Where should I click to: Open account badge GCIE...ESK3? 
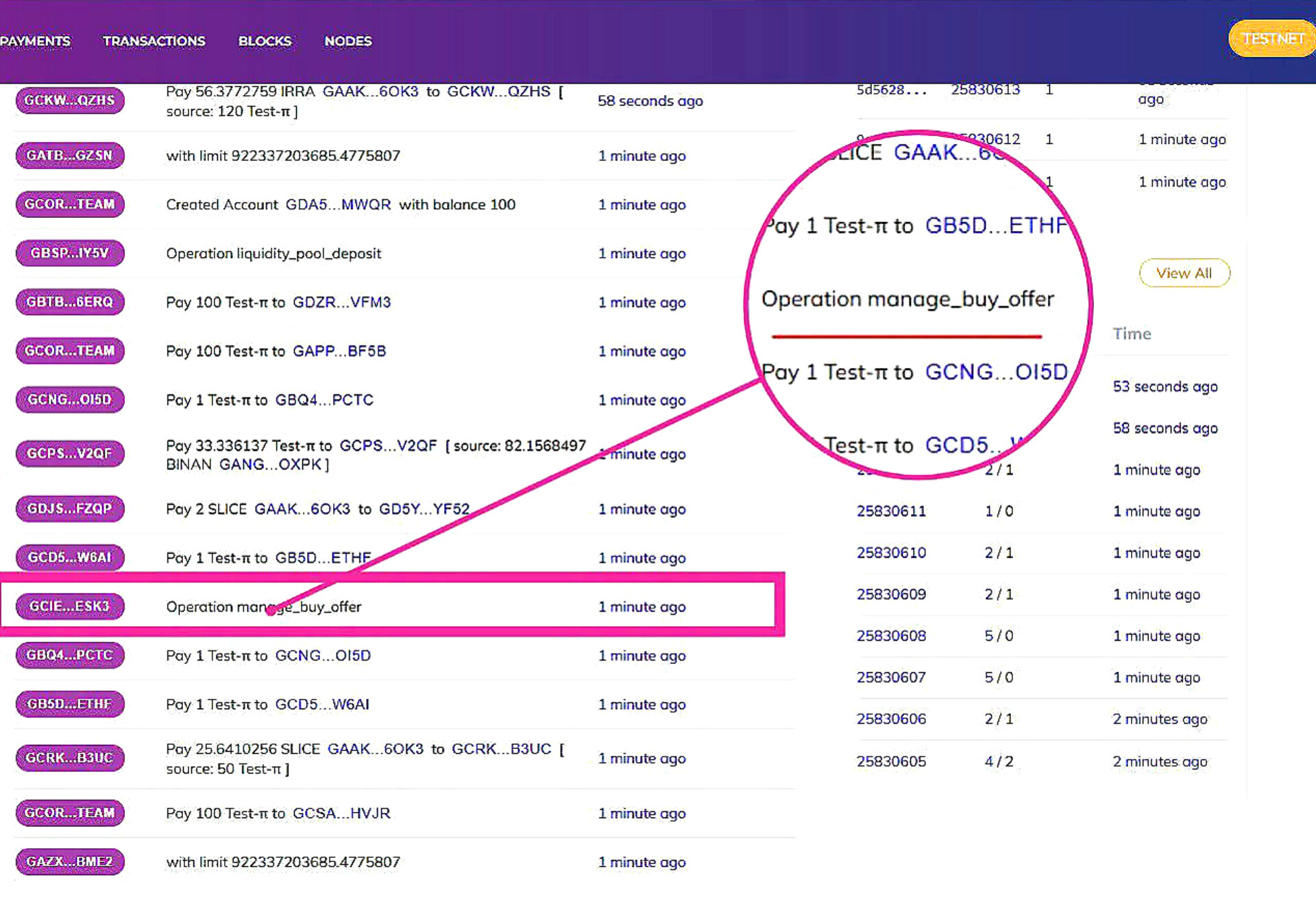[x=70, y=606]
